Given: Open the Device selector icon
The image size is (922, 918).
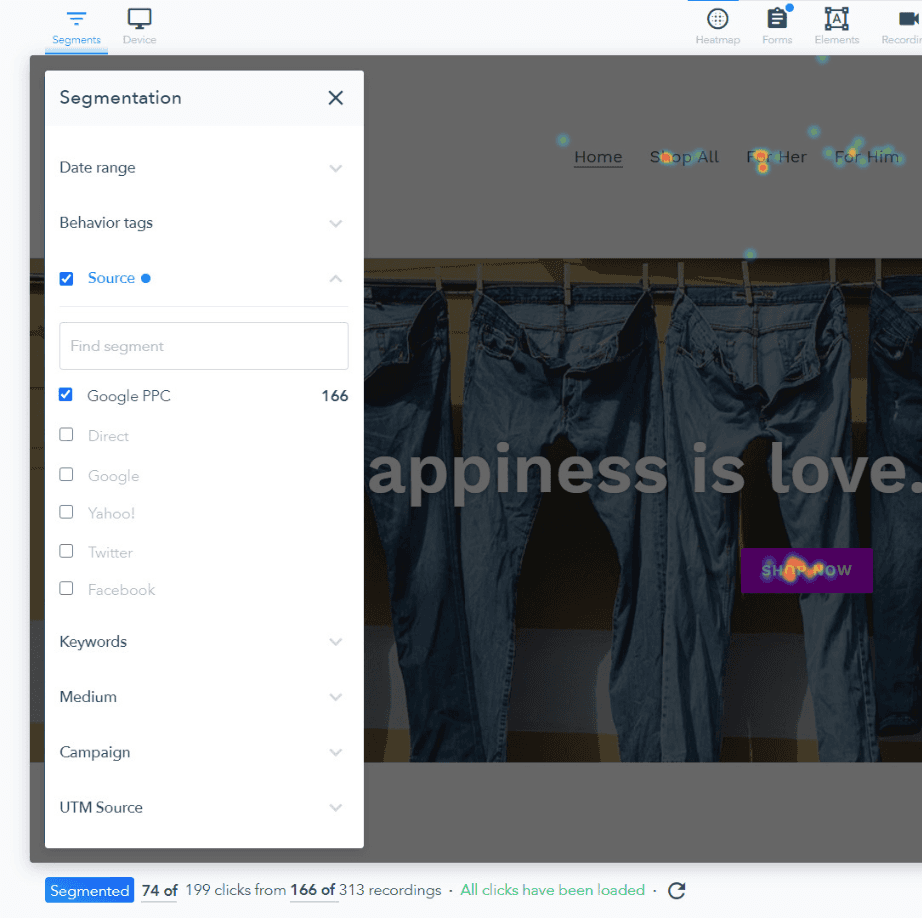Looking at the screenshot, I should [139, 19].
